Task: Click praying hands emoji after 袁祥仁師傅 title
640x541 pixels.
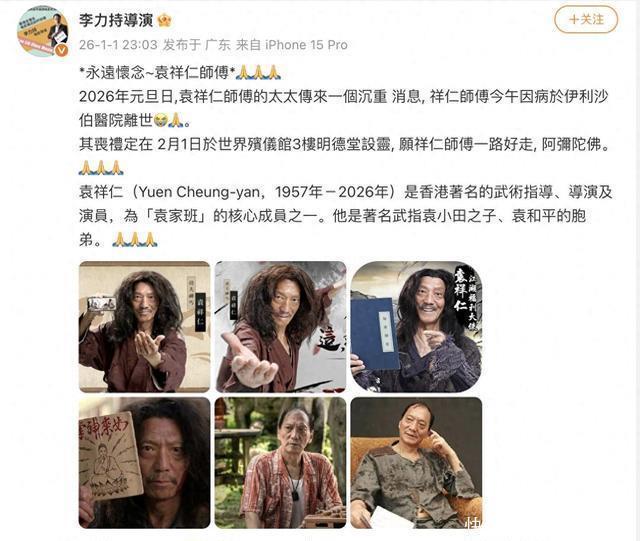Action: [x=259, y=72]
